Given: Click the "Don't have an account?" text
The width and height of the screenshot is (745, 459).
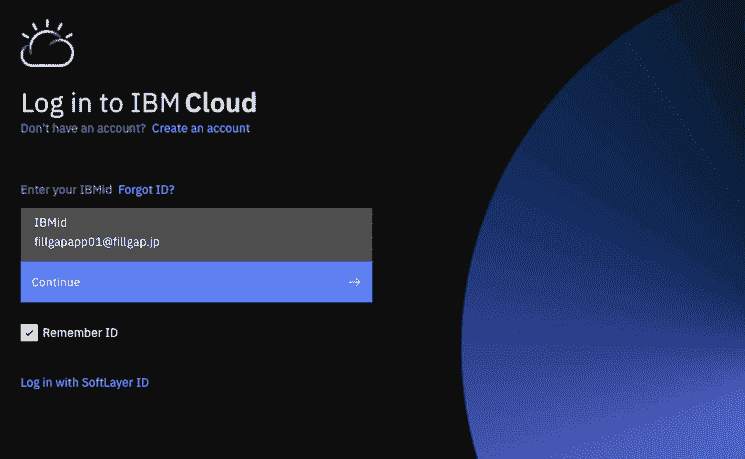Looking at the screenshot, I should point(83,128).
